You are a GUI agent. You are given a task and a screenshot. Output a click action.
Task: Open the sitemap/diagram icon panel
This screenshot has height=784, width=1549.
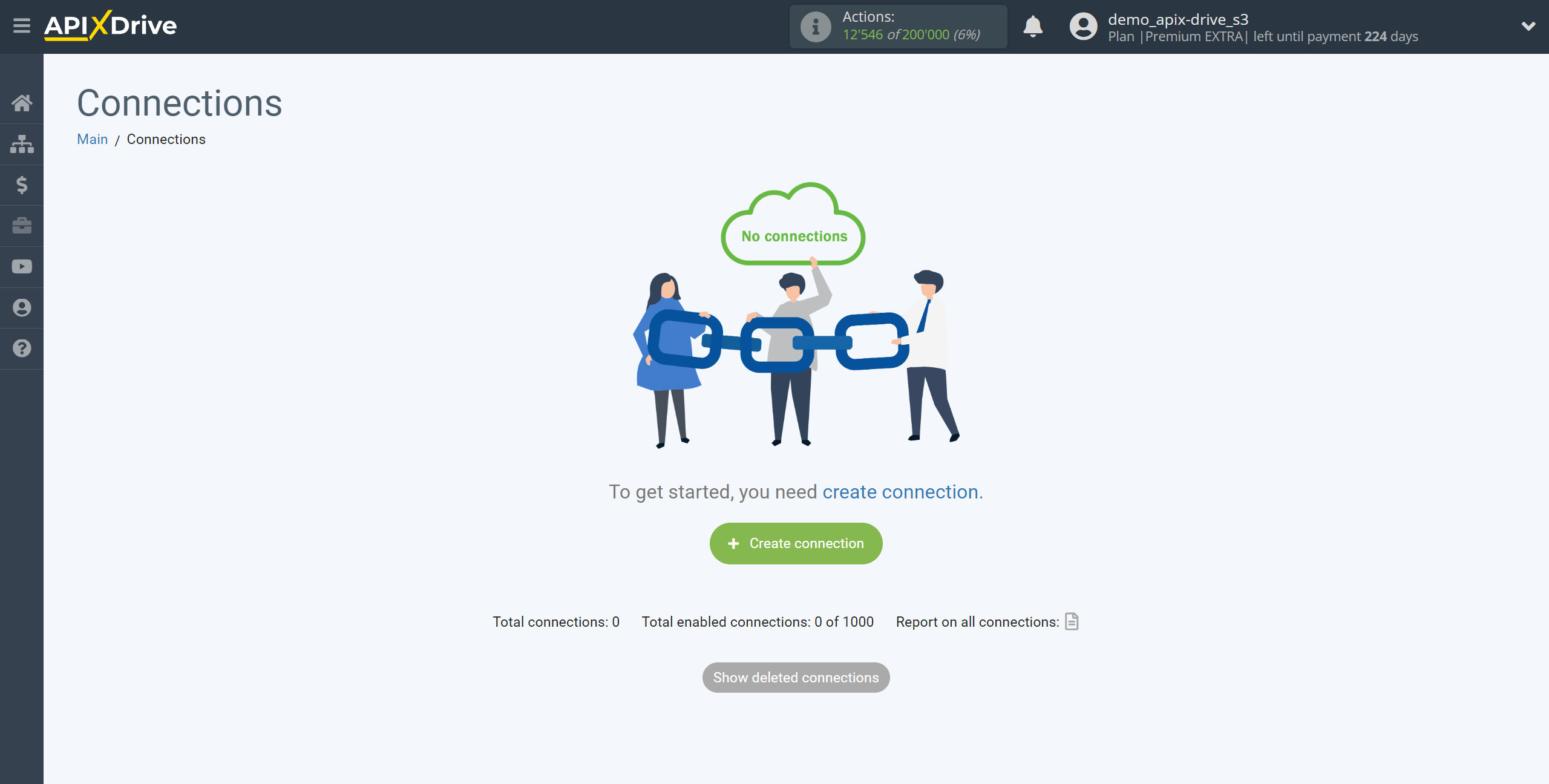click(x=22, y=143)
